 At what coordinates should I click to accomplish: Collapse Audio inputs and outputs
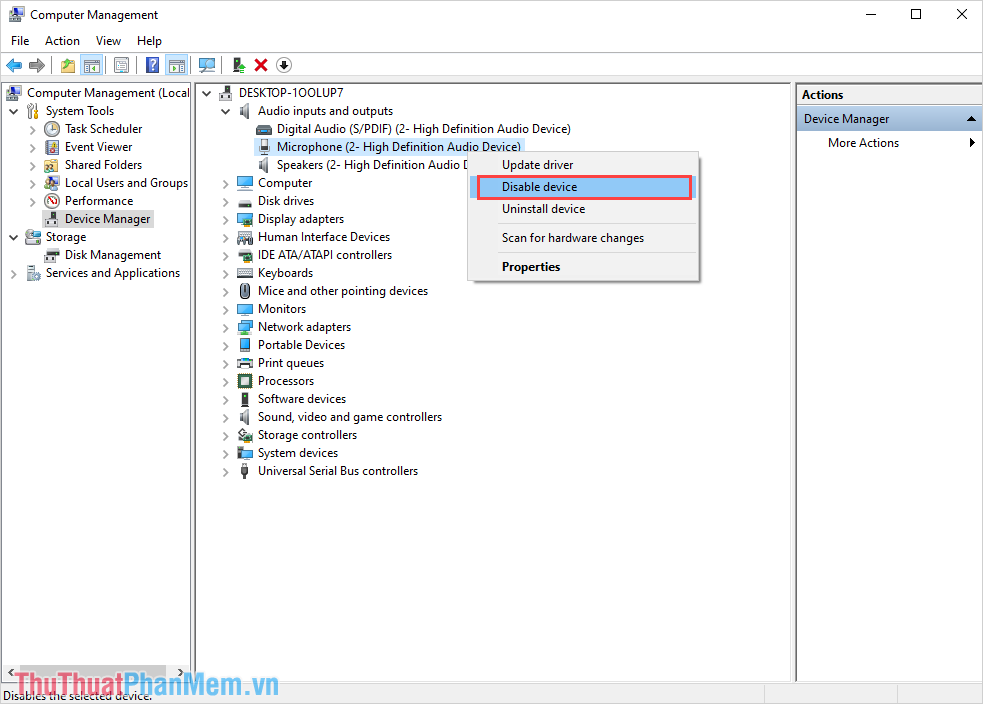[225, 110]
